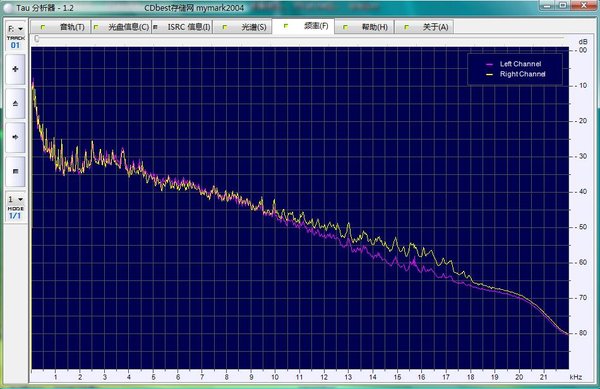Click the -80 dB axis label
The width and height of the screenshot is (600, 389).
pos(581,333)
